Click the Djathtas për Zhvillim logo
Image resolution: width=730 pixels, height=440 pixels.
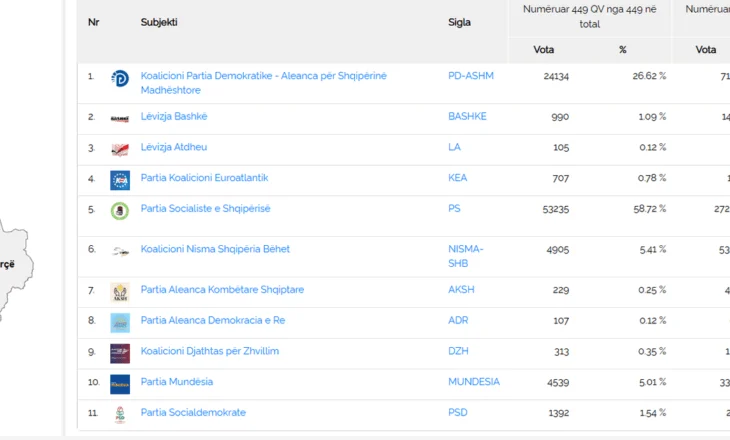[120, 353]
